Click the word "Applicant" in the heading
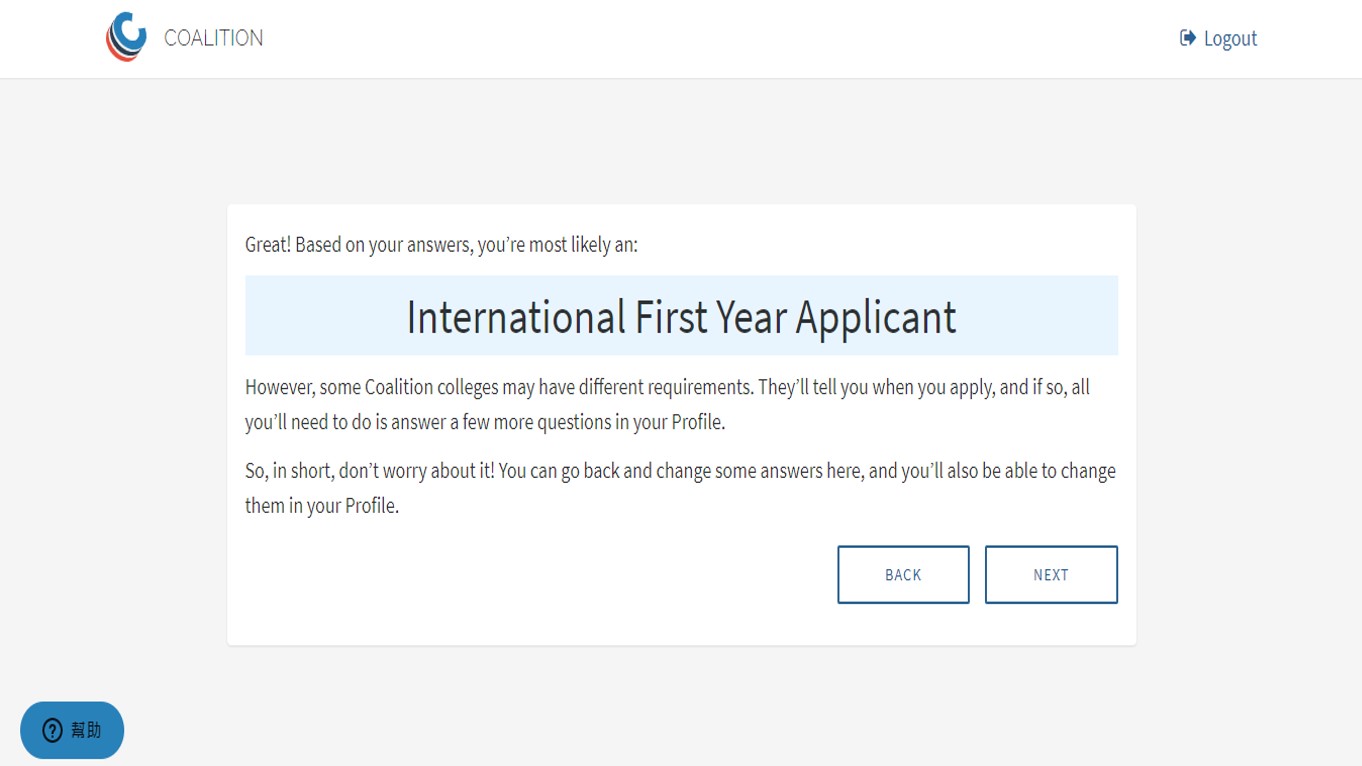This screenshot has width=1362, height=766. (x=875, y=316)
